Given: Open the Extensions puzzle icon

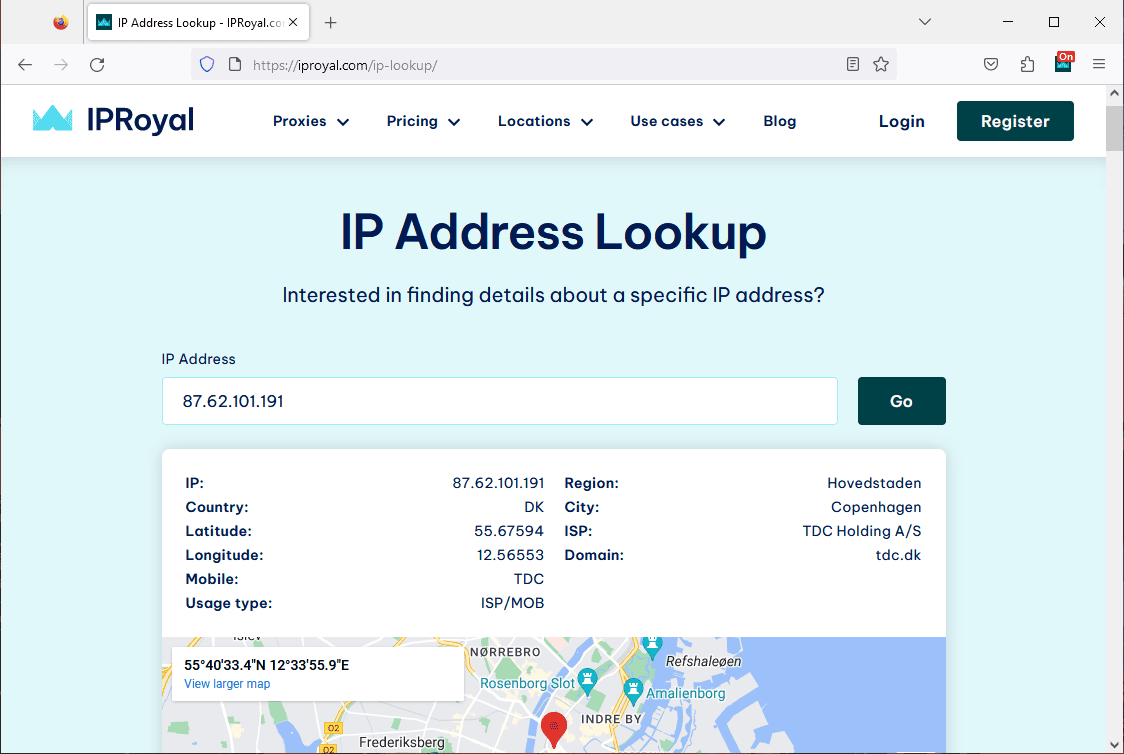Looking at the screenshot, I should 1027,65.
